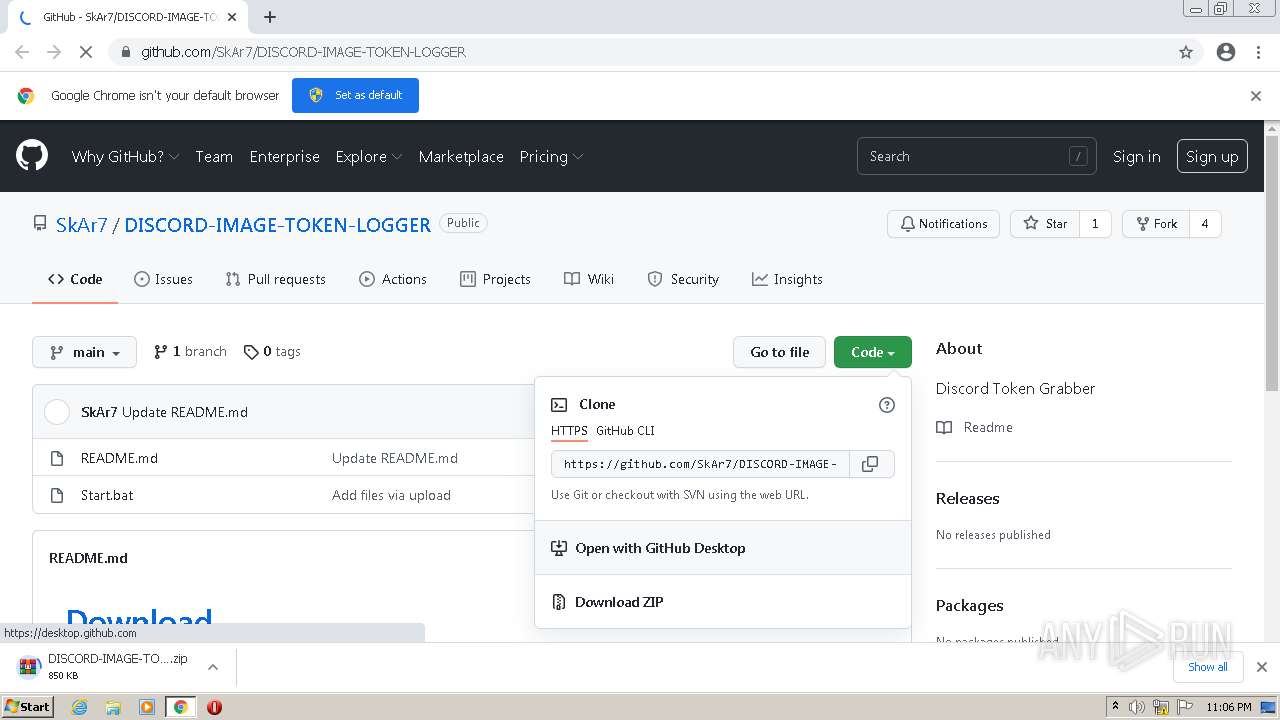Viewport: 1280px width, 720px height.
Task: Open the volume tray icon
Action: pos(1137,707)
